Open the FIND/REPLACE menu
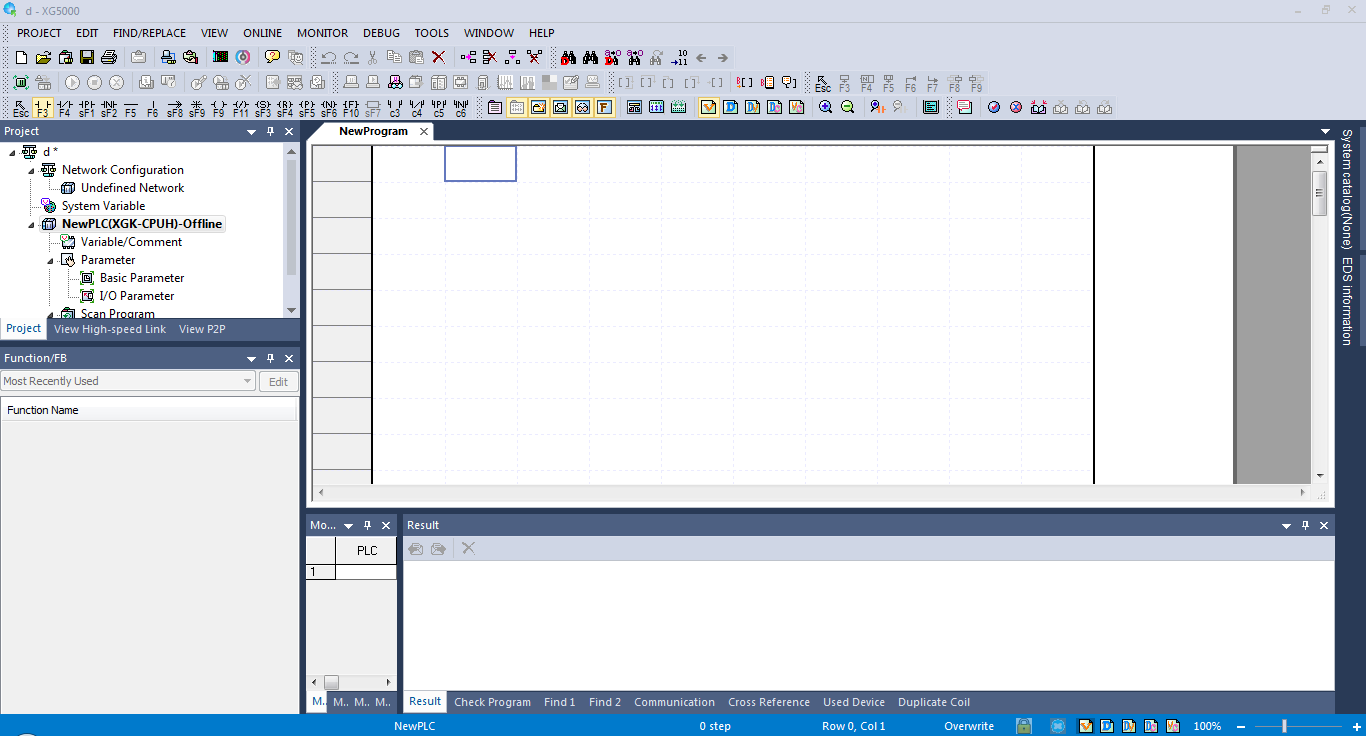Image resolution: width=1366 pixels, height=736 pixels. click(x=149, y=33)
